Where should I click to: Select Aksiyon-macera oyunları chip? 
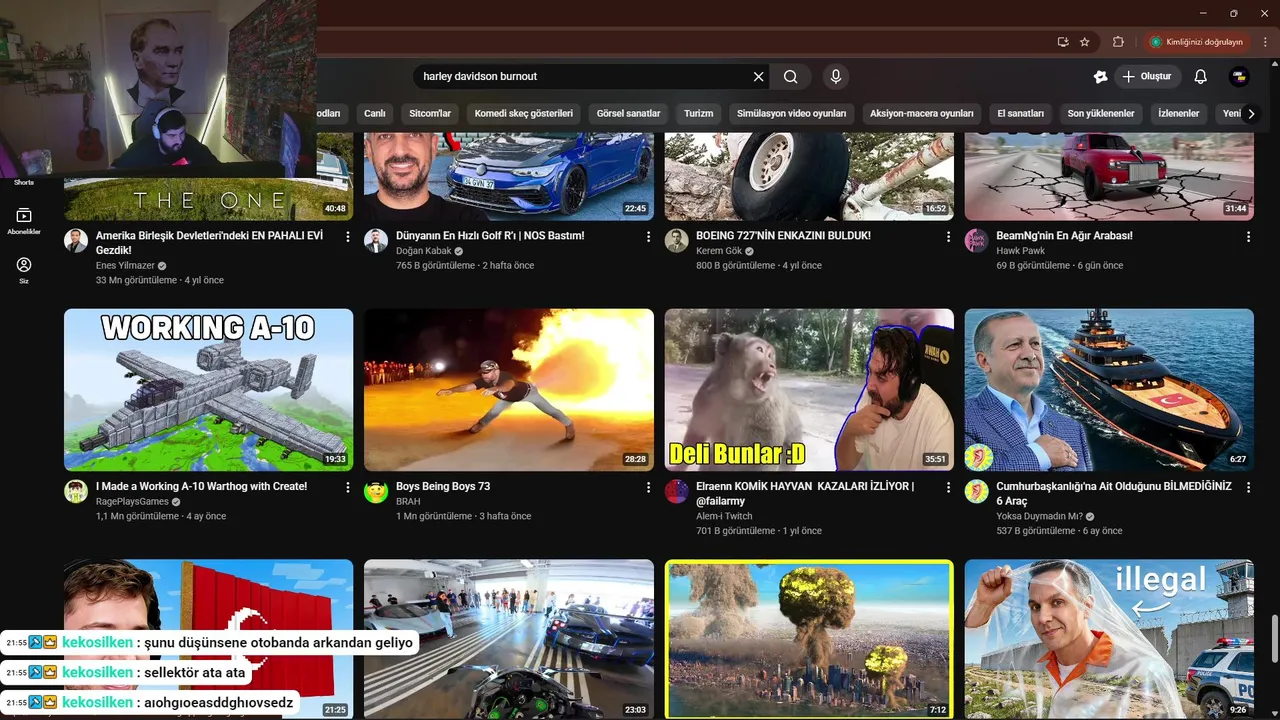coord(922,114)
